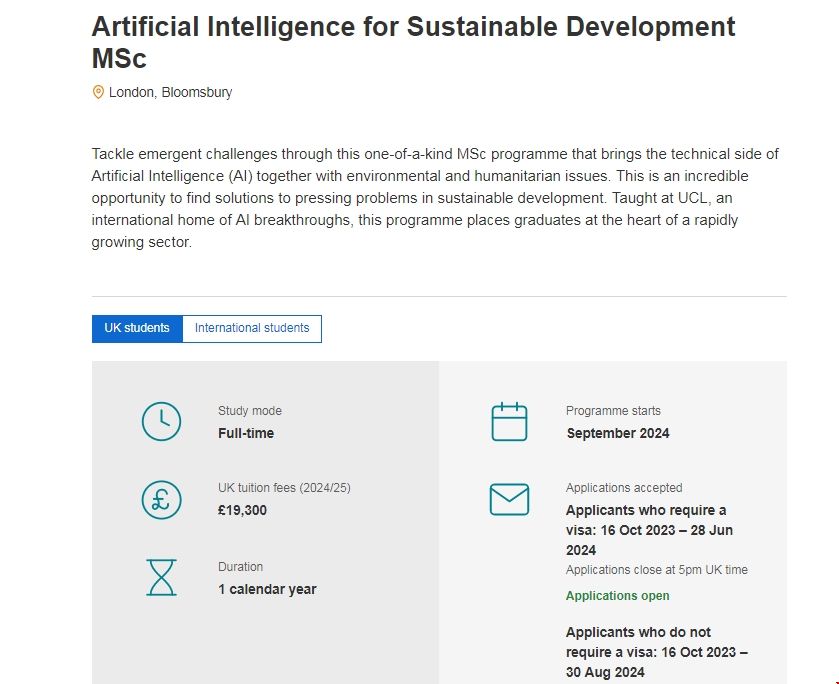Switch to International students tab
Image resolution: width=839 pixels, height=684 pixels.
point(252,328)
